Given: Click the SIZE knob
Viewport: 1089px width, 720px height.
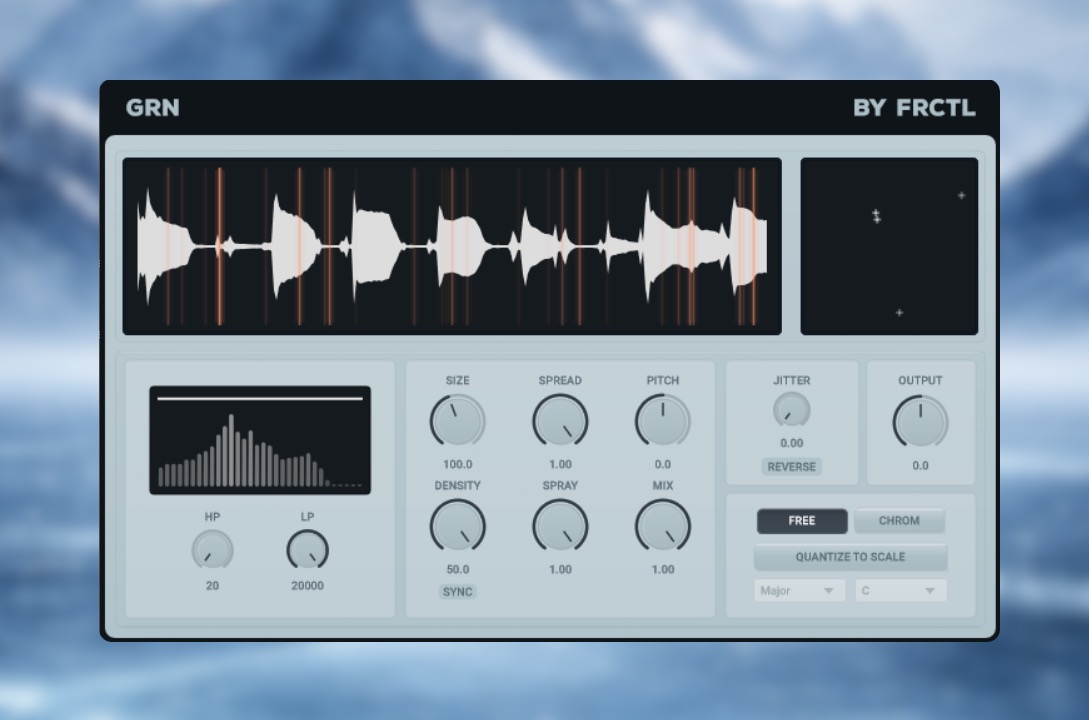Looking at the screenshot, I should click(458, 421).
